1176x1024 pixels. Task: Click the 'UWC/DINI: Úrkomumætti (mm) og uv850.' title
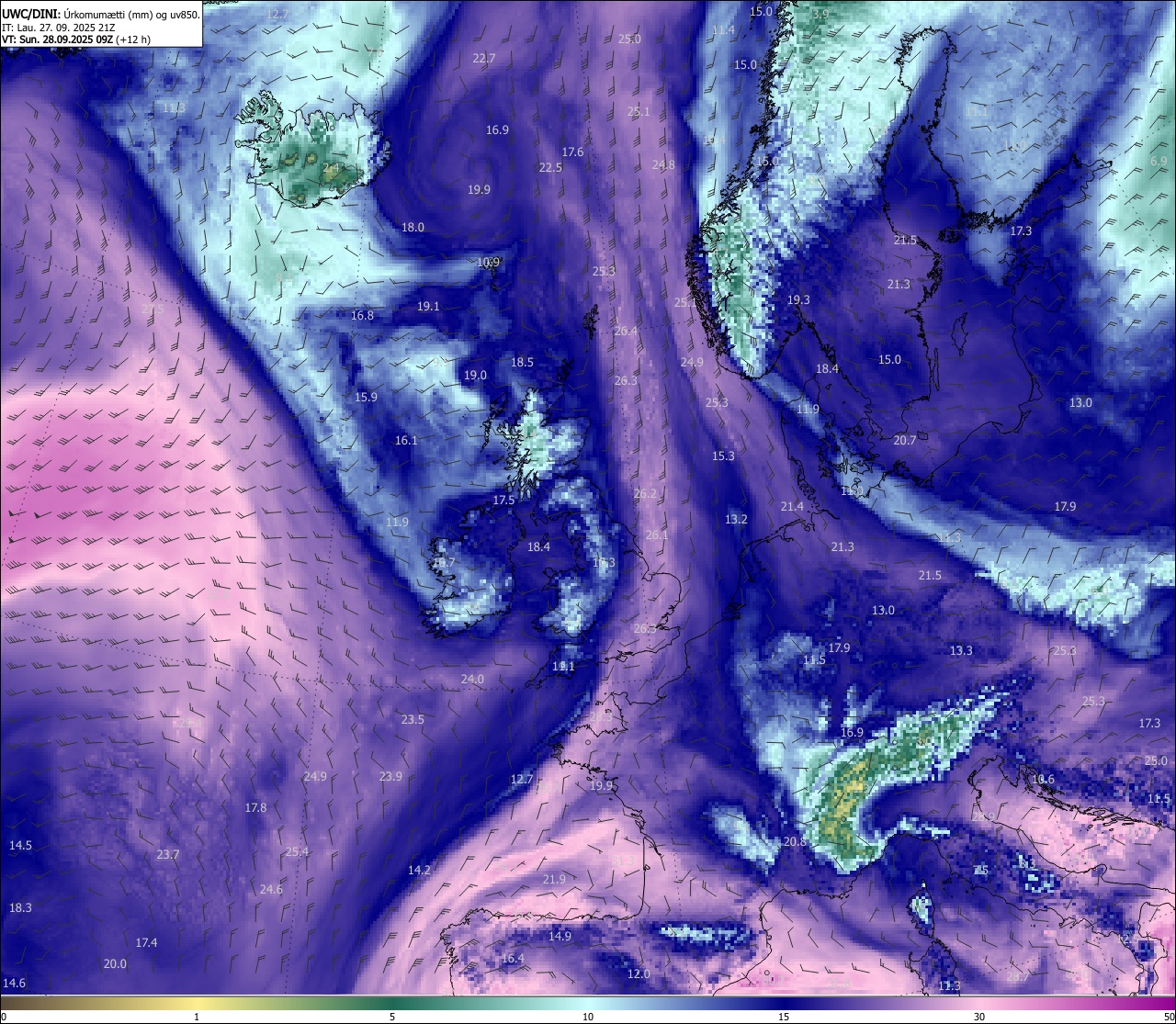click(x=101, y=14)
